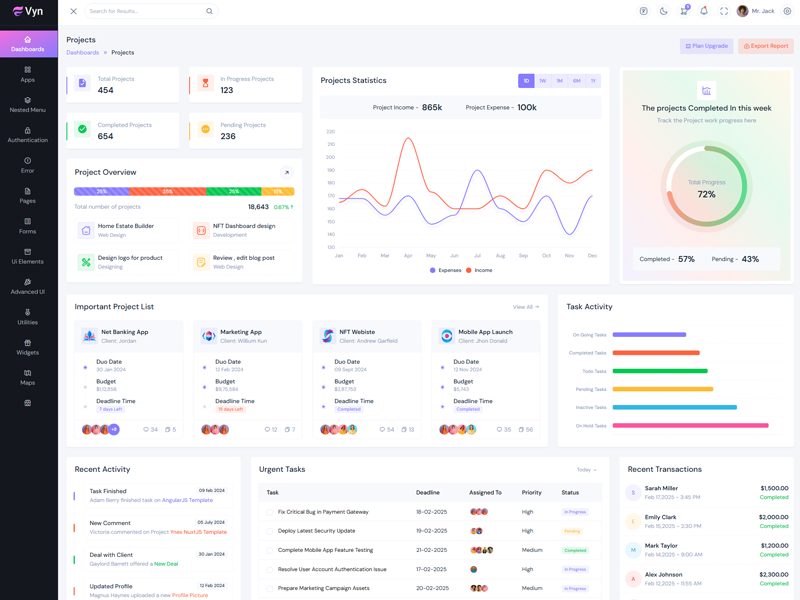The height and width of the screenshot is (600, 800).
Task: Open the settings gear in top bar
Action: tap(787, 11)
